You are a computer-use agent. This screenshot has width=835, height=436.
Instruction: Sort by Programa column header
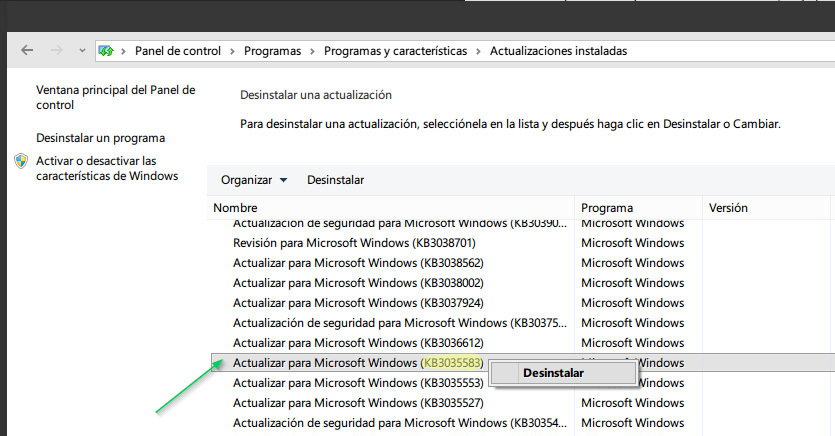[638, 208]
